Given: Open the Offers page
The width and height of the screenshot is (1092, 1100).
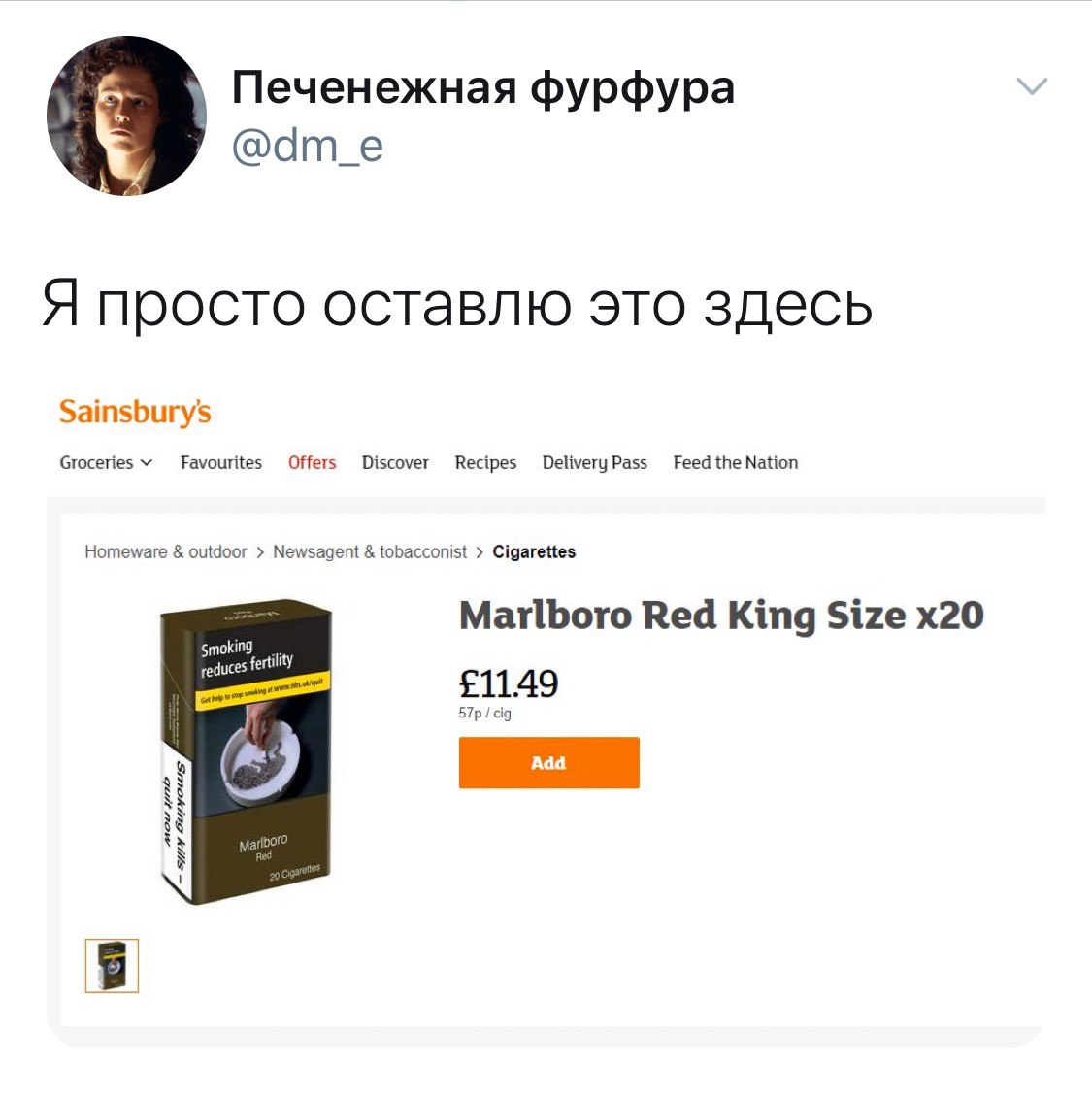Looking at the screenshot, I should (x=313, y=462).
